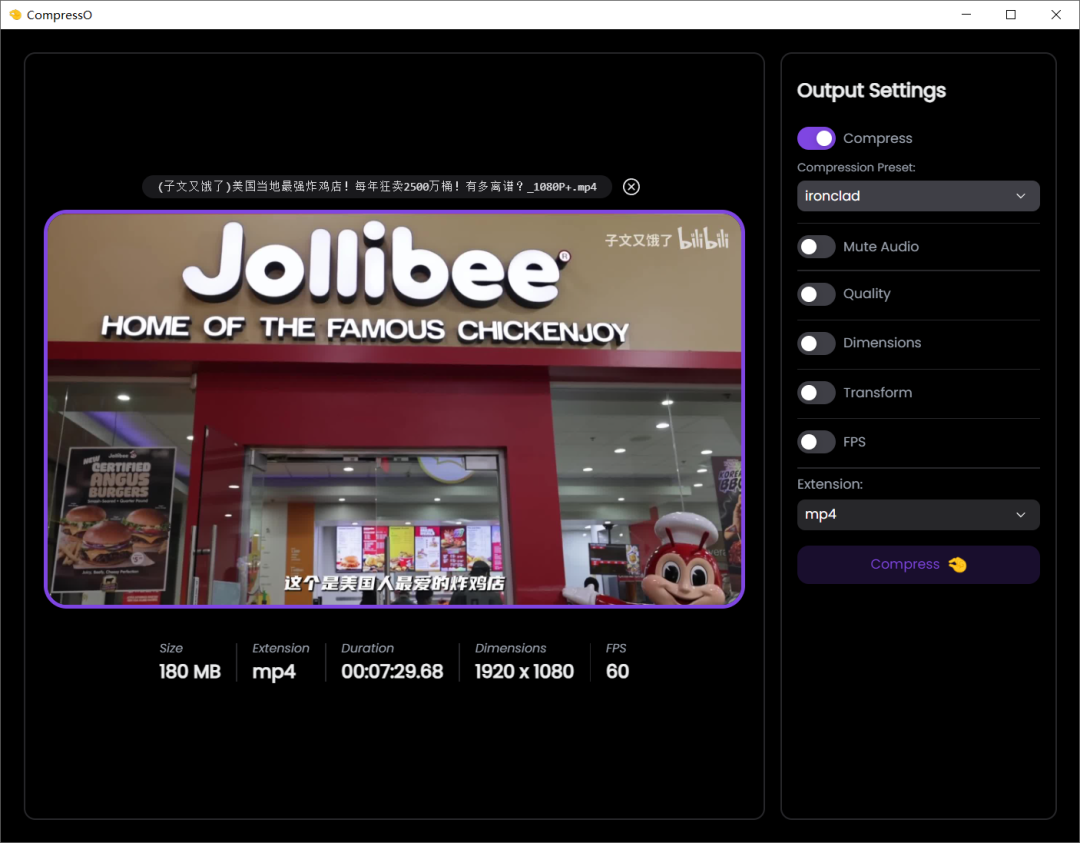
Task: Toggle the Compress switch off
Action: 816,138
